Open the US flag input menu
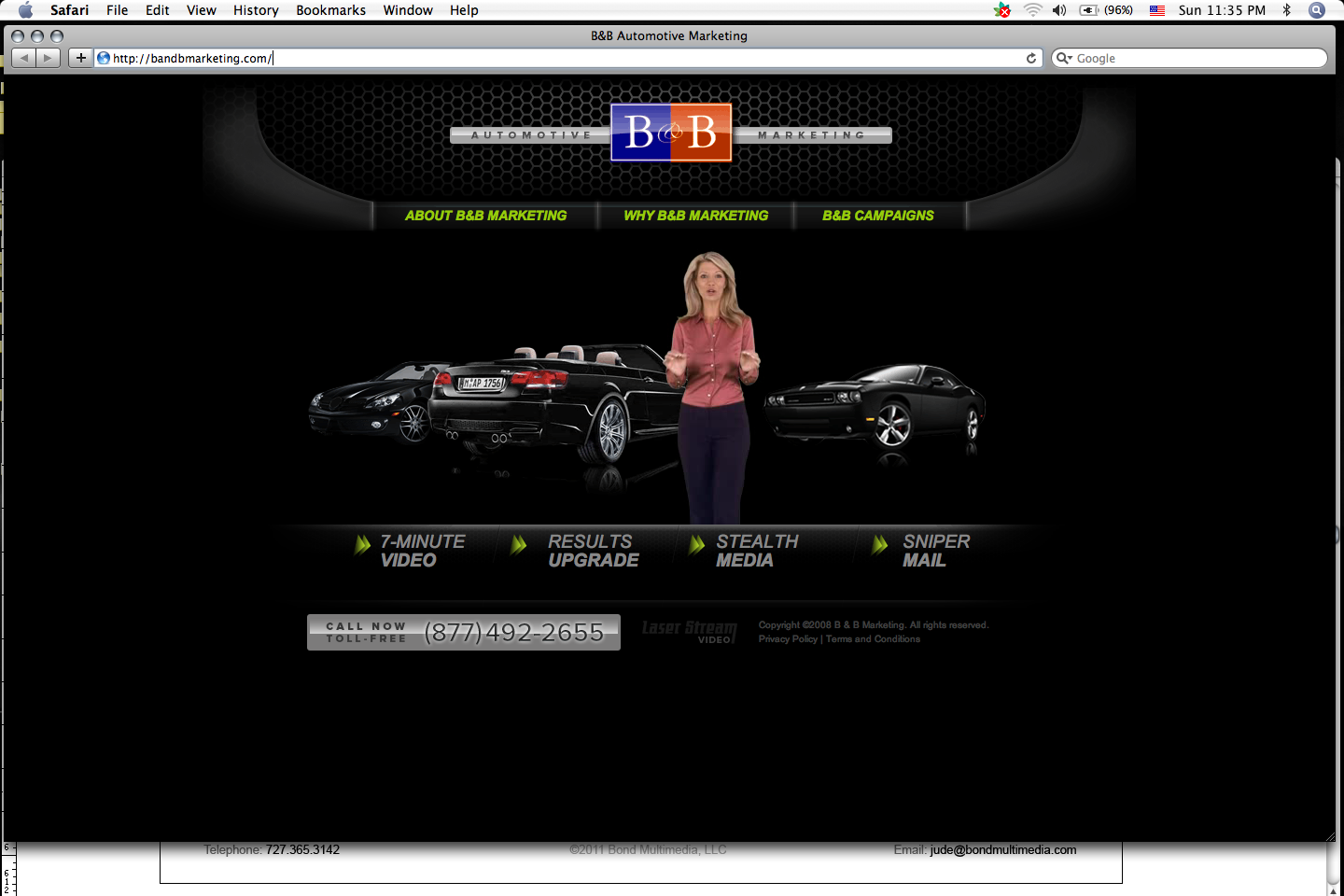 pos(1157,10)
